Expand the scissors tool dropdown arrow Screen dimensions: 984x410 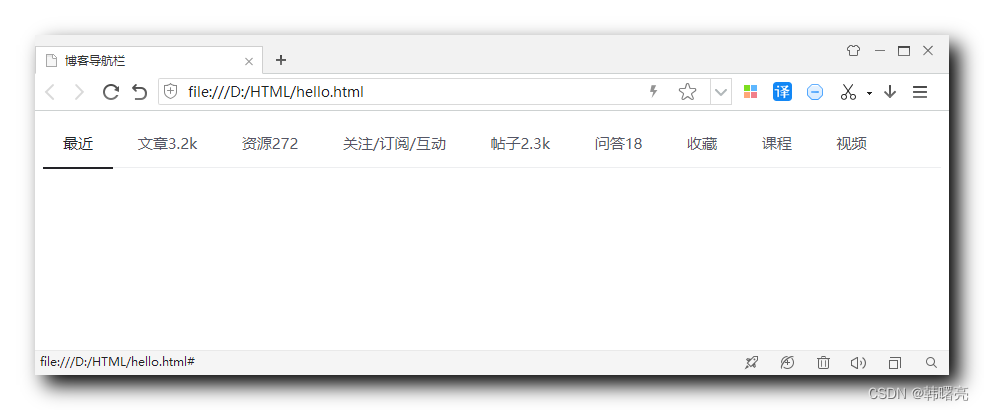coord(869,93)
